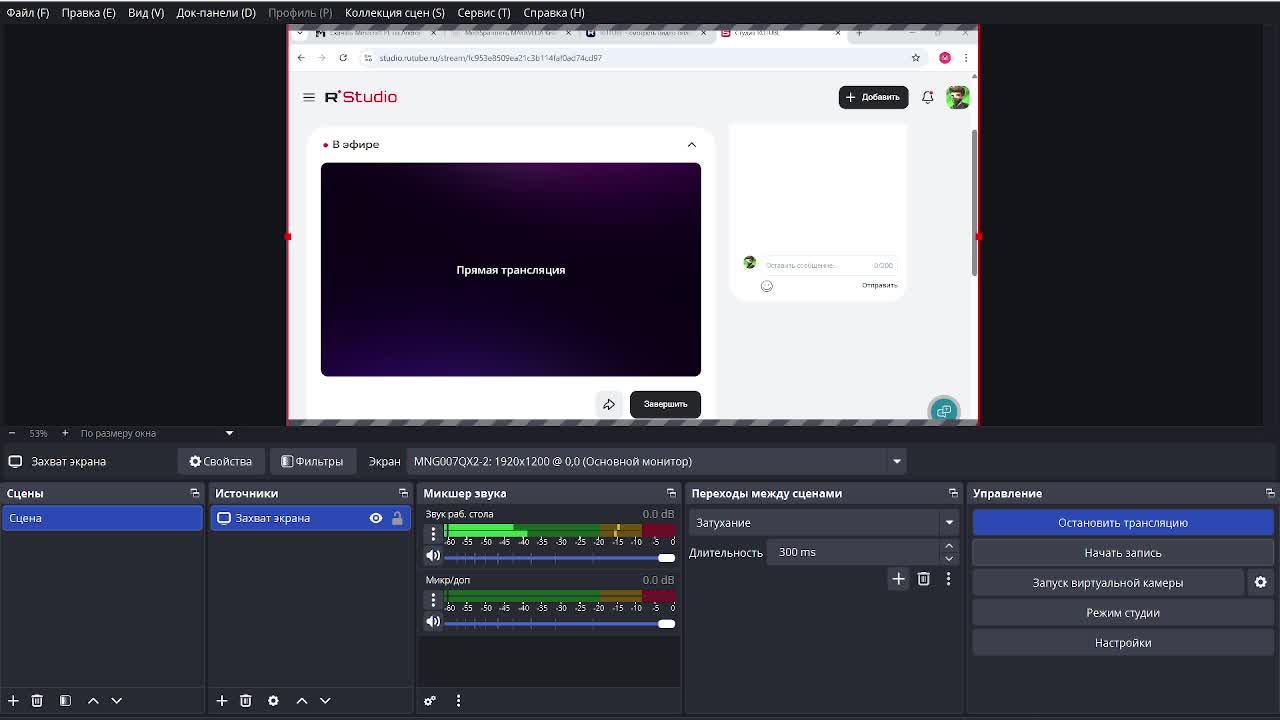Open the preview zoom scale dropdown arrow
The height and width of the screenshot is (720, 1280).
click(229, 433)
